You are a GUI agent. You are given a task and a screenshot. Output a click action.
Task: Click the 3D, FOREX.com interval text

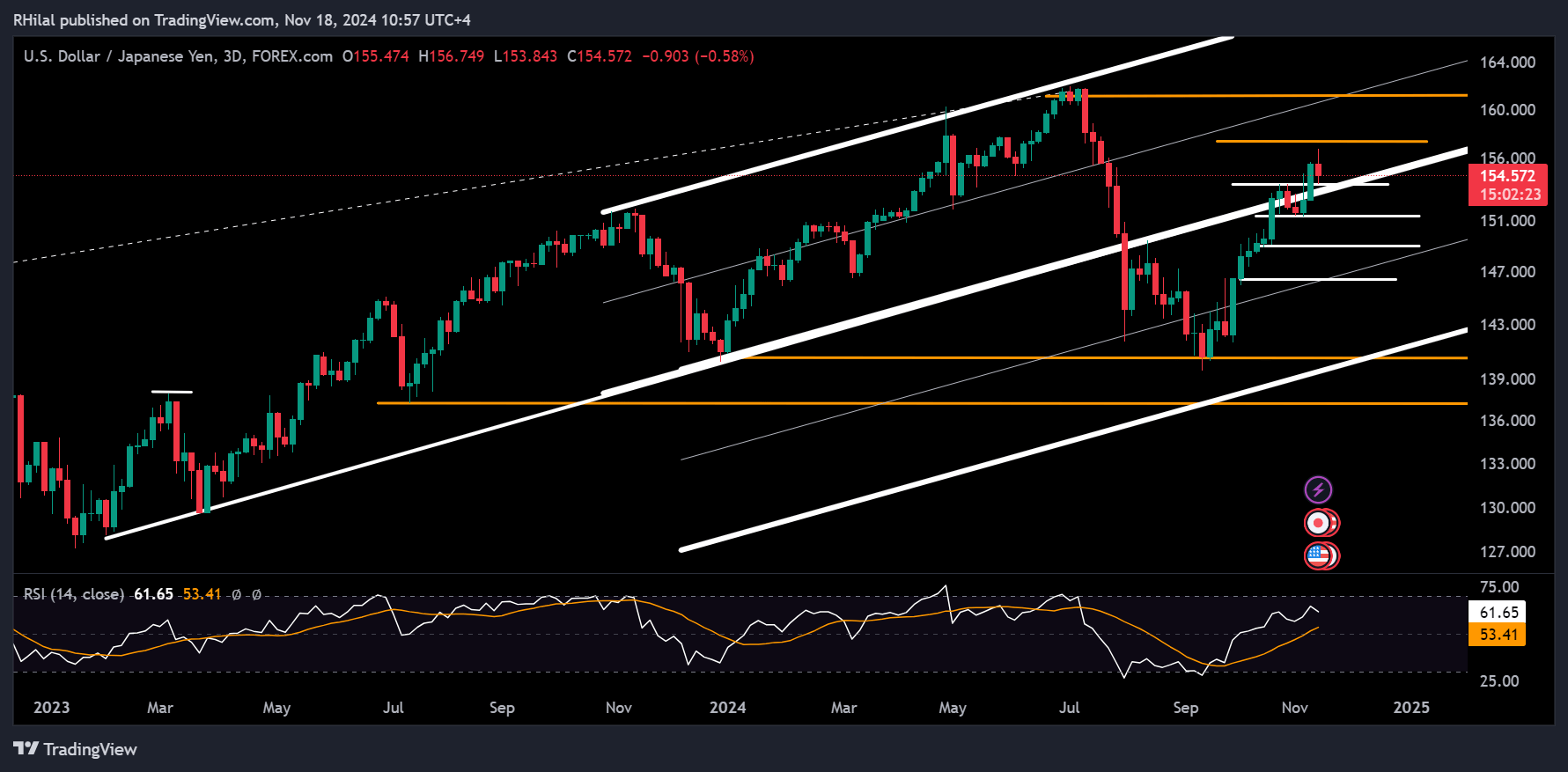[x=277, y=56]
